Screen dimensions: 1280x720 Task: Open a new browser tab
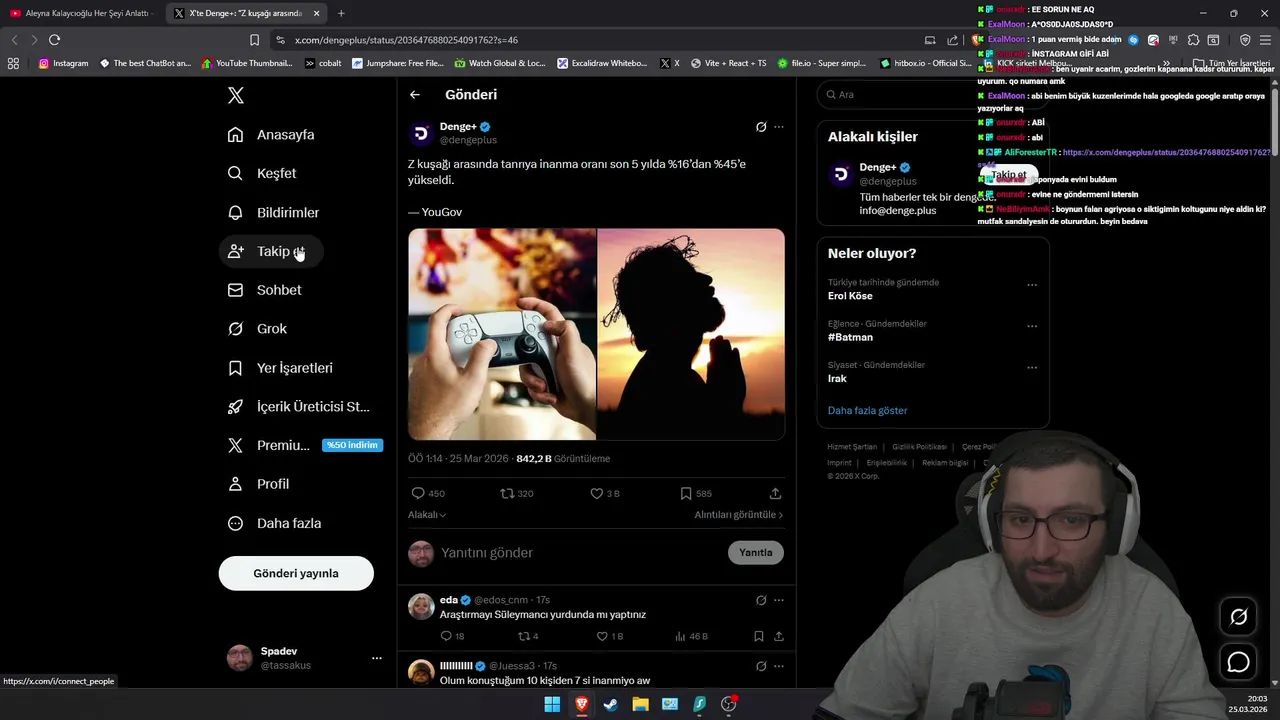tap(341, 13)
